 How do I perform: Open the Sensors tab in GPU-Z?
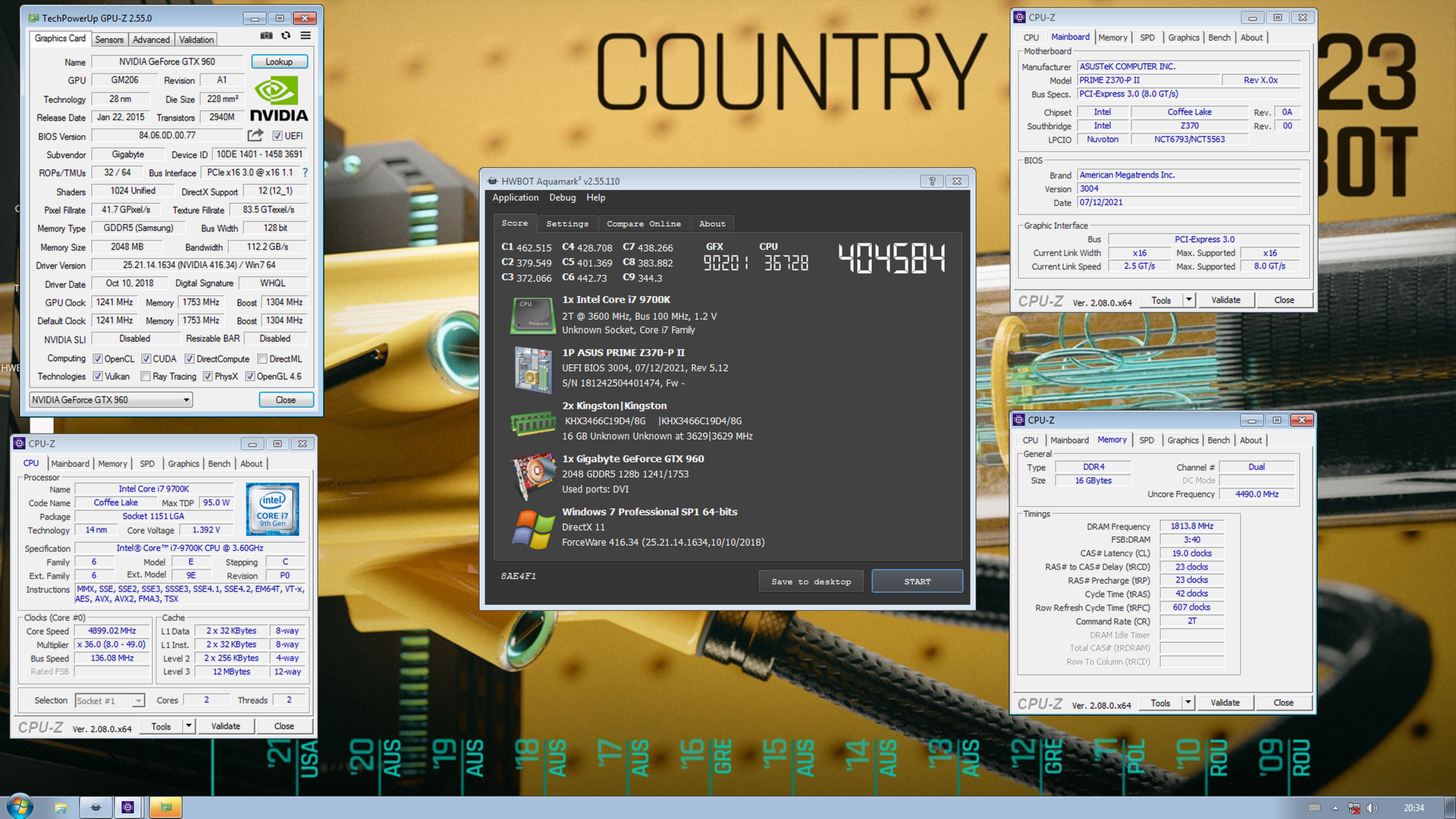click(x=109, y=39)
